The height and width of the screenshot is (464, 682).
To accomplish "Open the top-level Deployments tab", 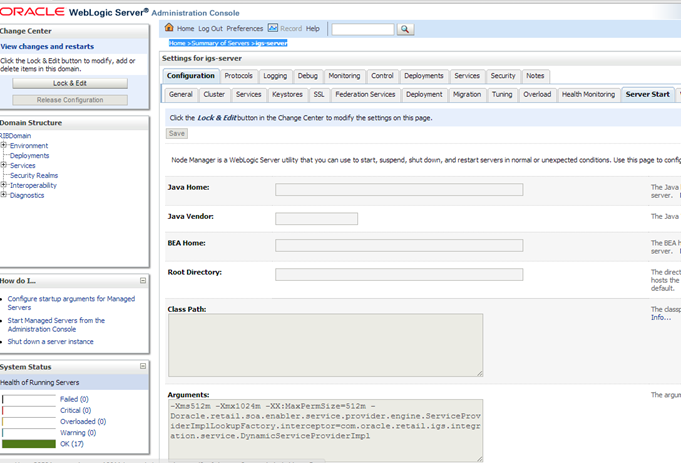I will click(x=424, y=76).
